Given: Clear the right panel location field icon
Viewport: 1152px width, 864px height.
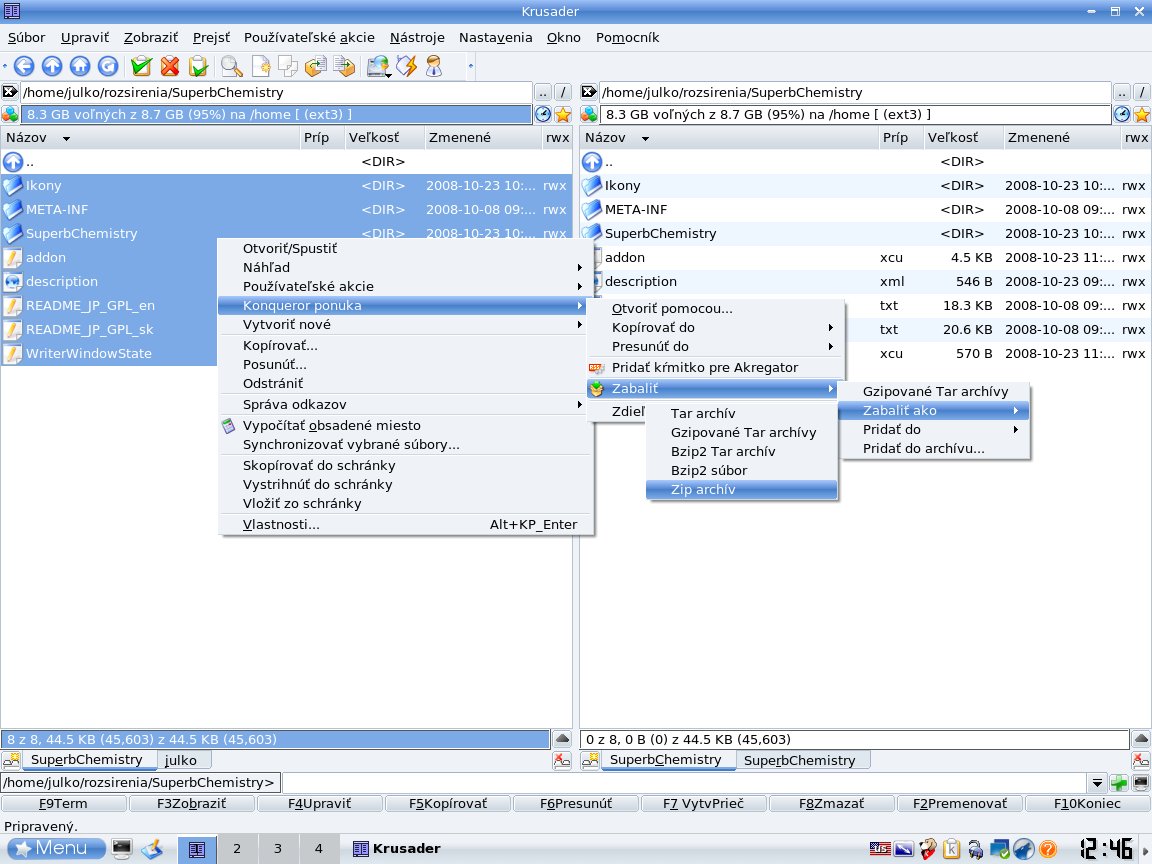Looking at the screenshot, I should (x=588, y=92).
